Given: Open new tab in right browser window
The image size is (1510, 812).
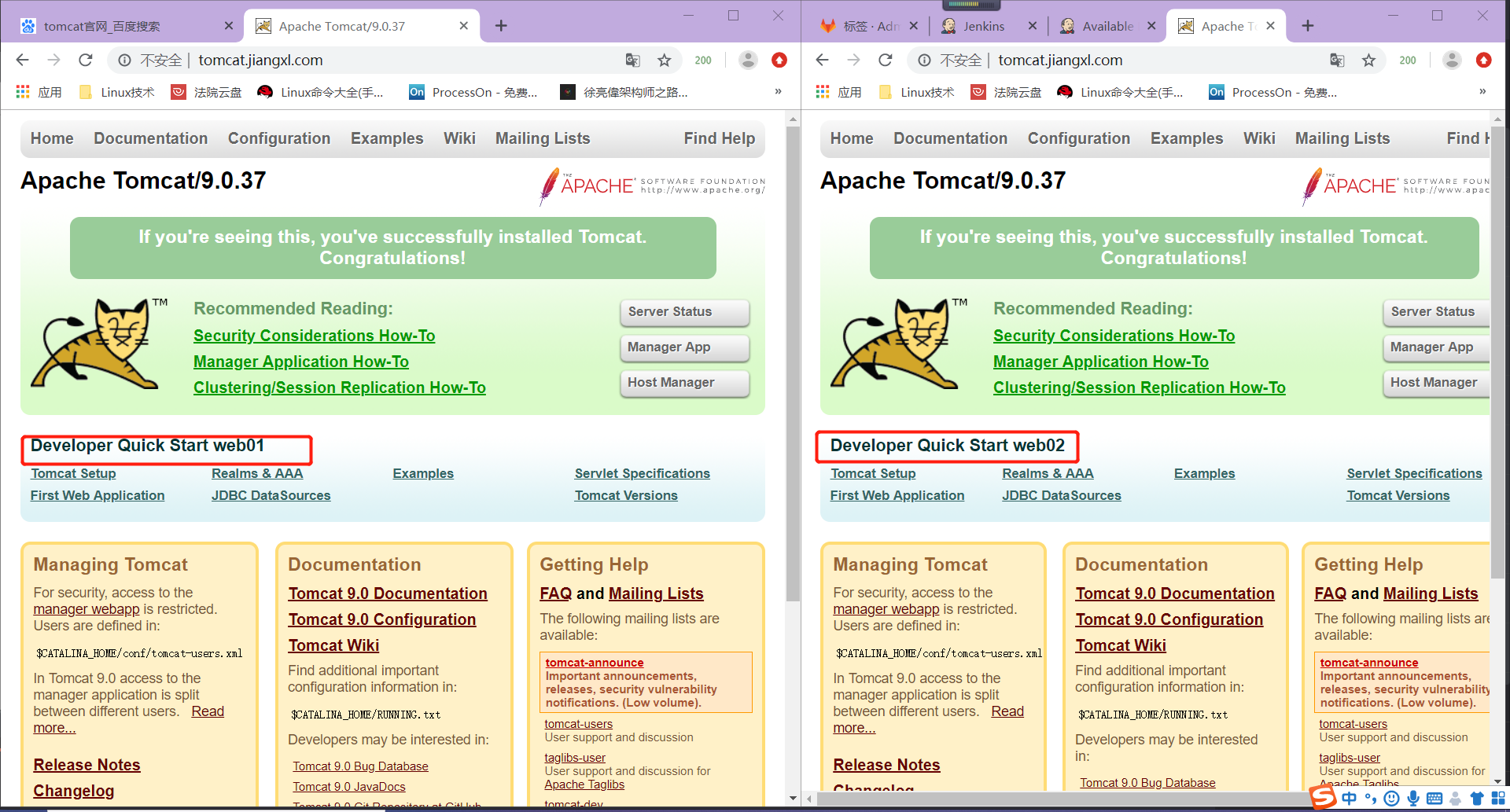Looking at the screenshot, I should [x=1308, y=26].
